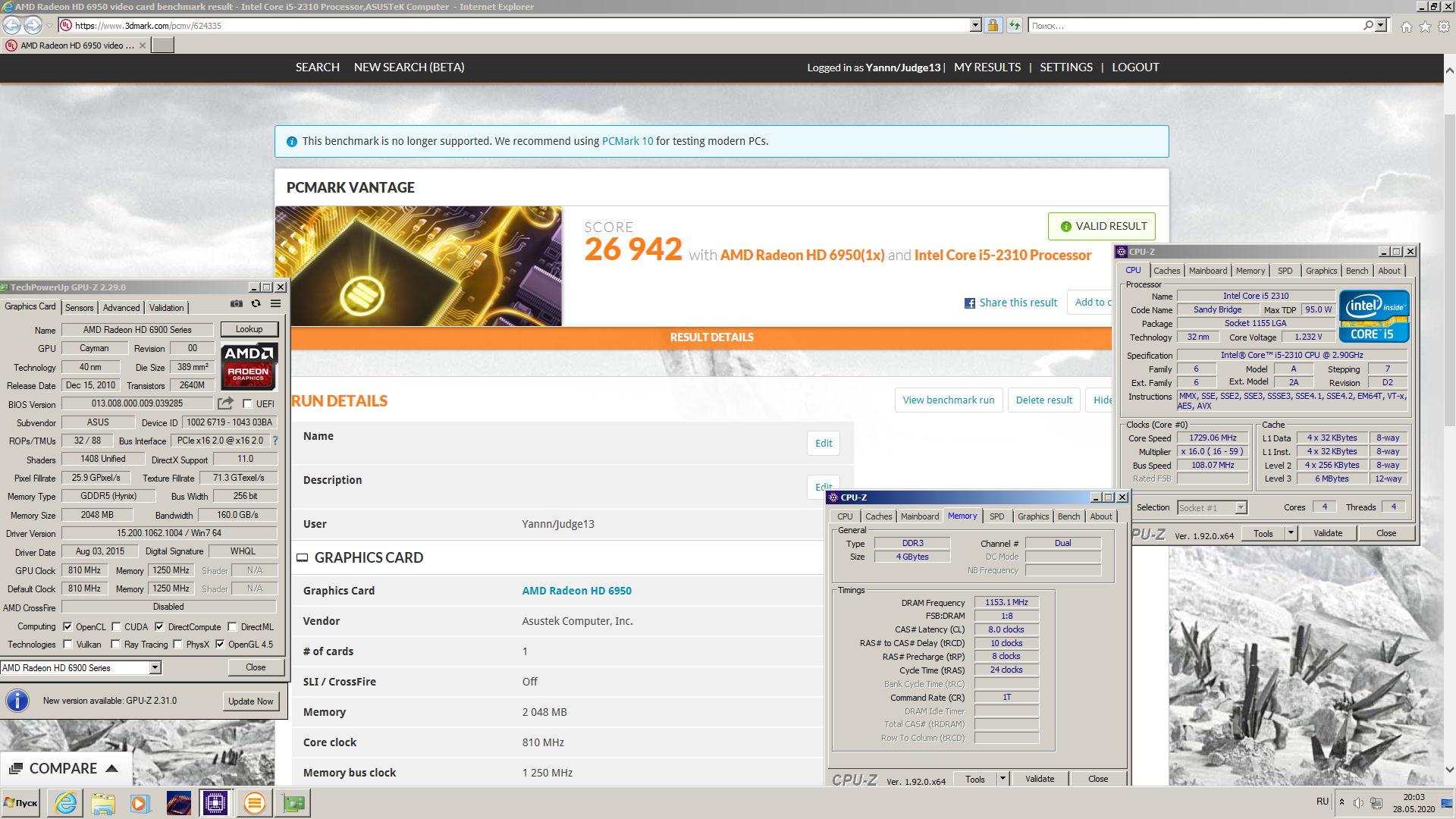This screenshot has width=1456, height=819.
Task: Open the Socket #1 selection dropdown in CPU-Z
Action: point(1241,508)
